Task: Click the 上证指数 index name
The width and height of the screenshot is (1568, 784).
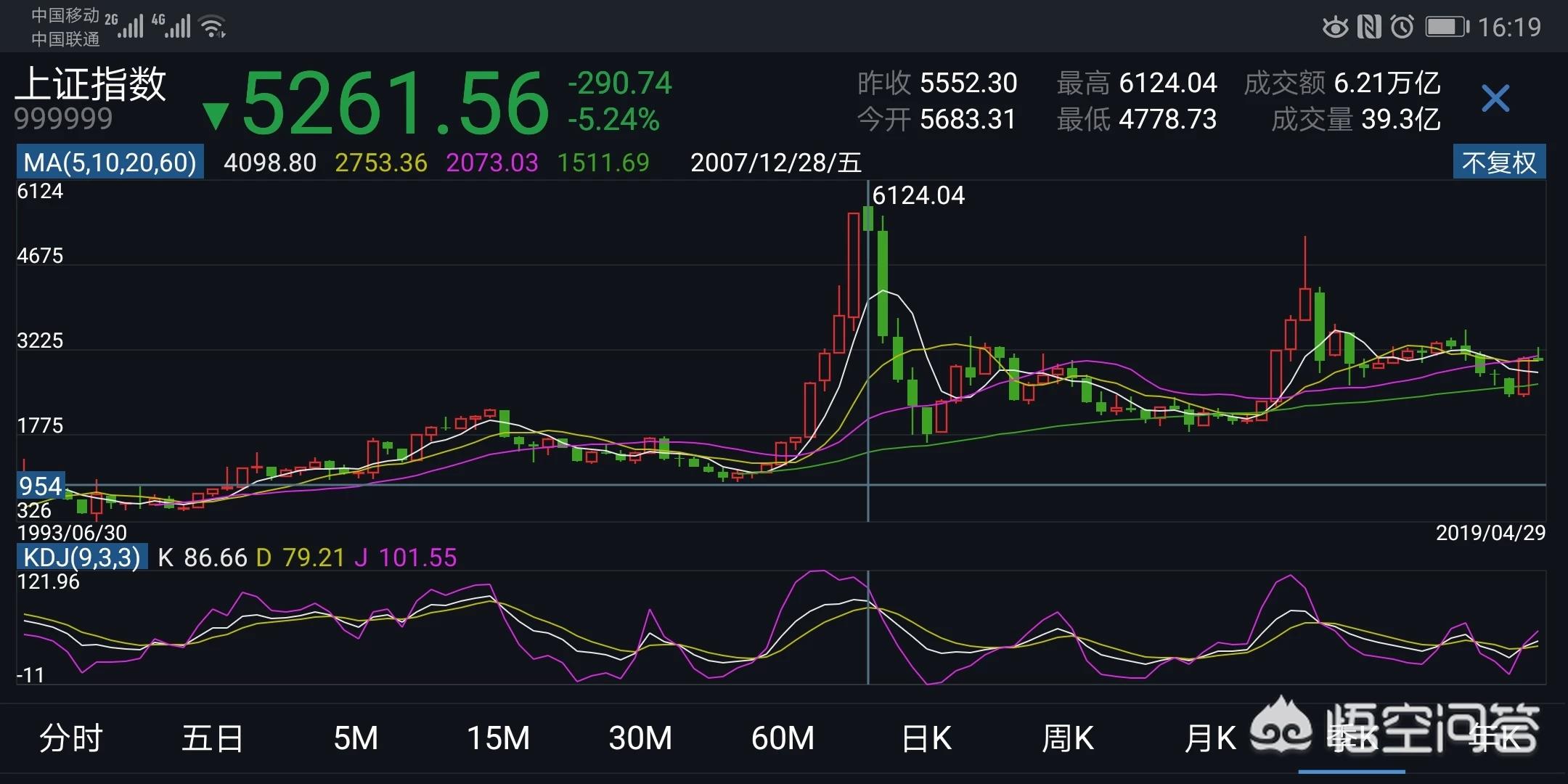Action: [91, 84]
